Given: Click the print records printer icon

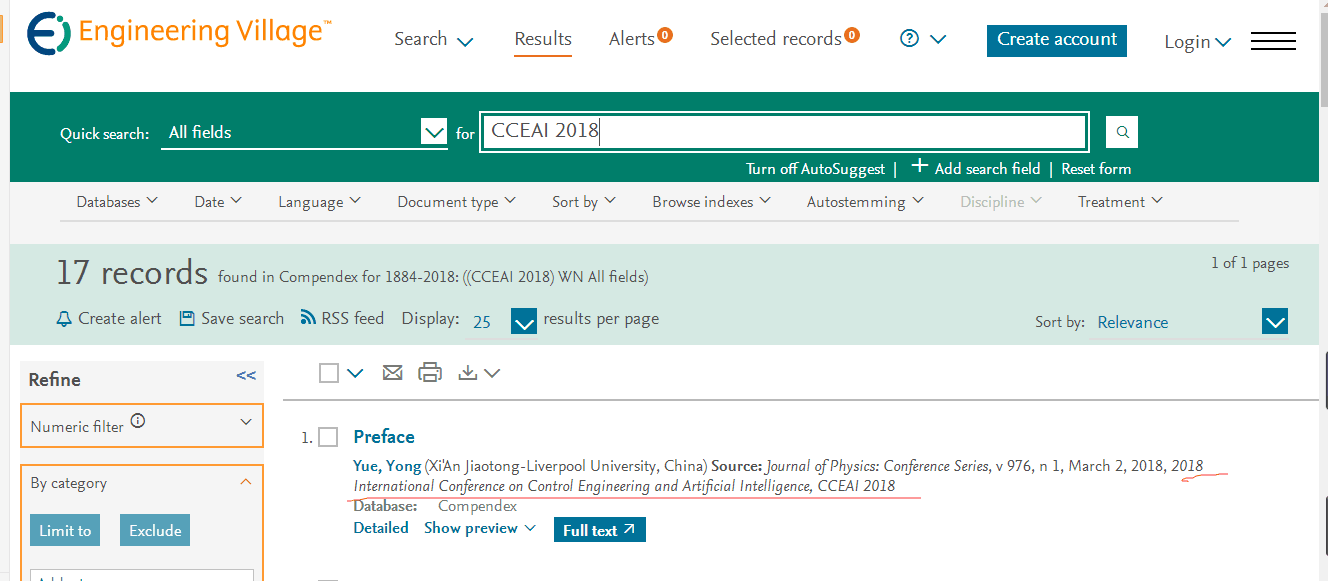Looking at the screenshot, I should point(430,373).
